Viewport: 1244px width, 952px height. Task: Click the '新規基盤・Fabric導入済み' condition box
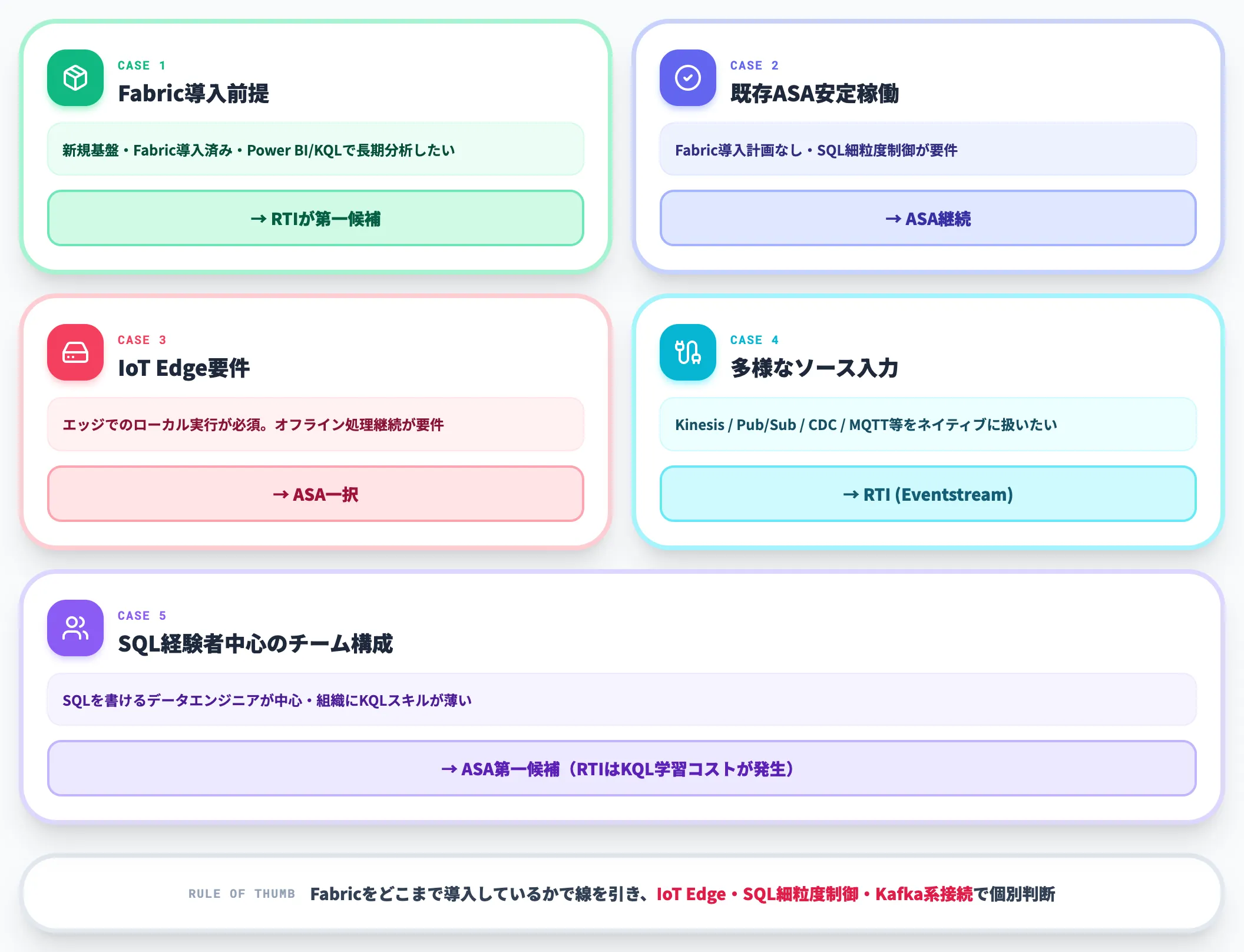(316, 149)
